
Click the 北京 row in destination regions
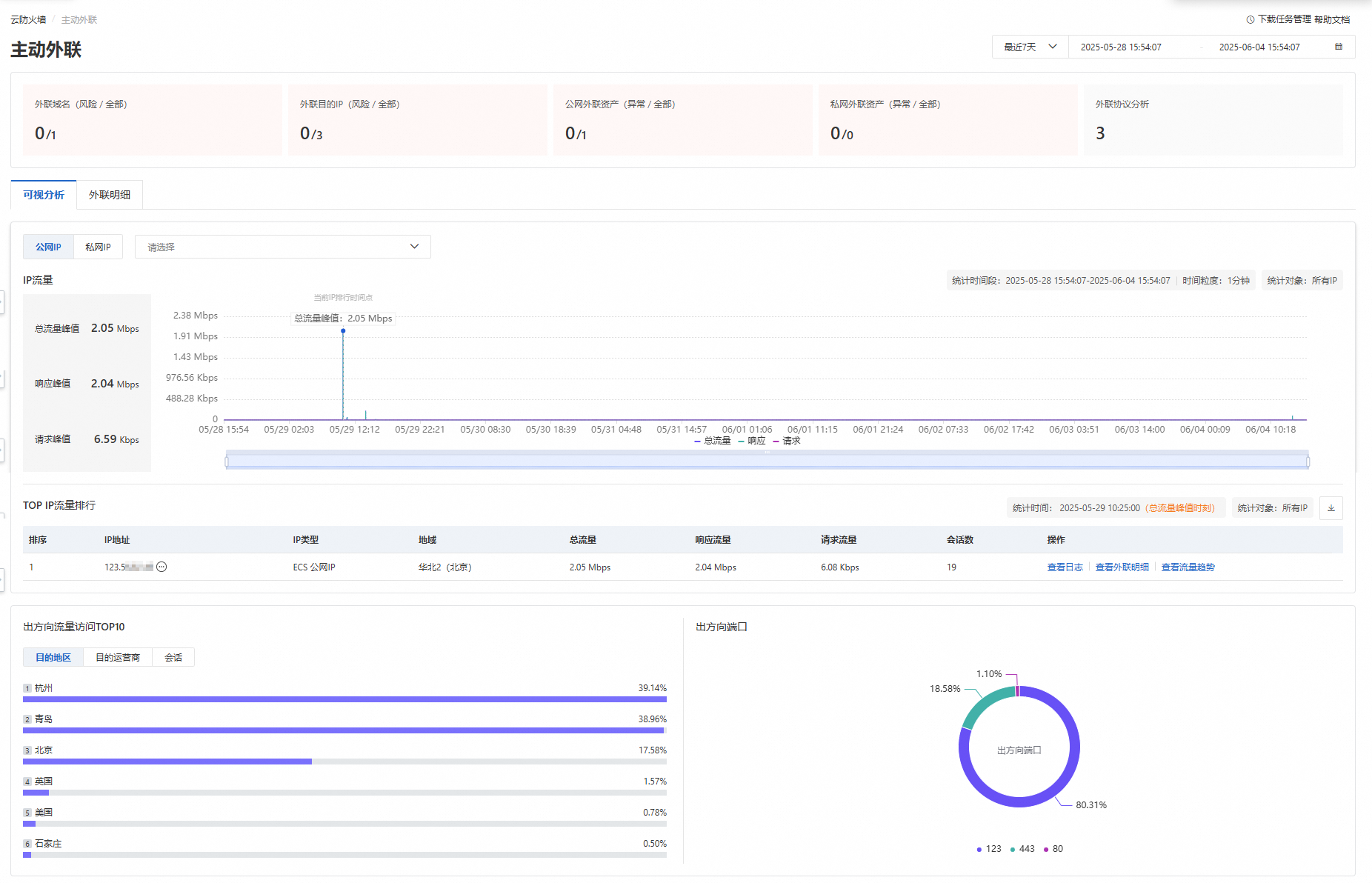coord(344,755)
